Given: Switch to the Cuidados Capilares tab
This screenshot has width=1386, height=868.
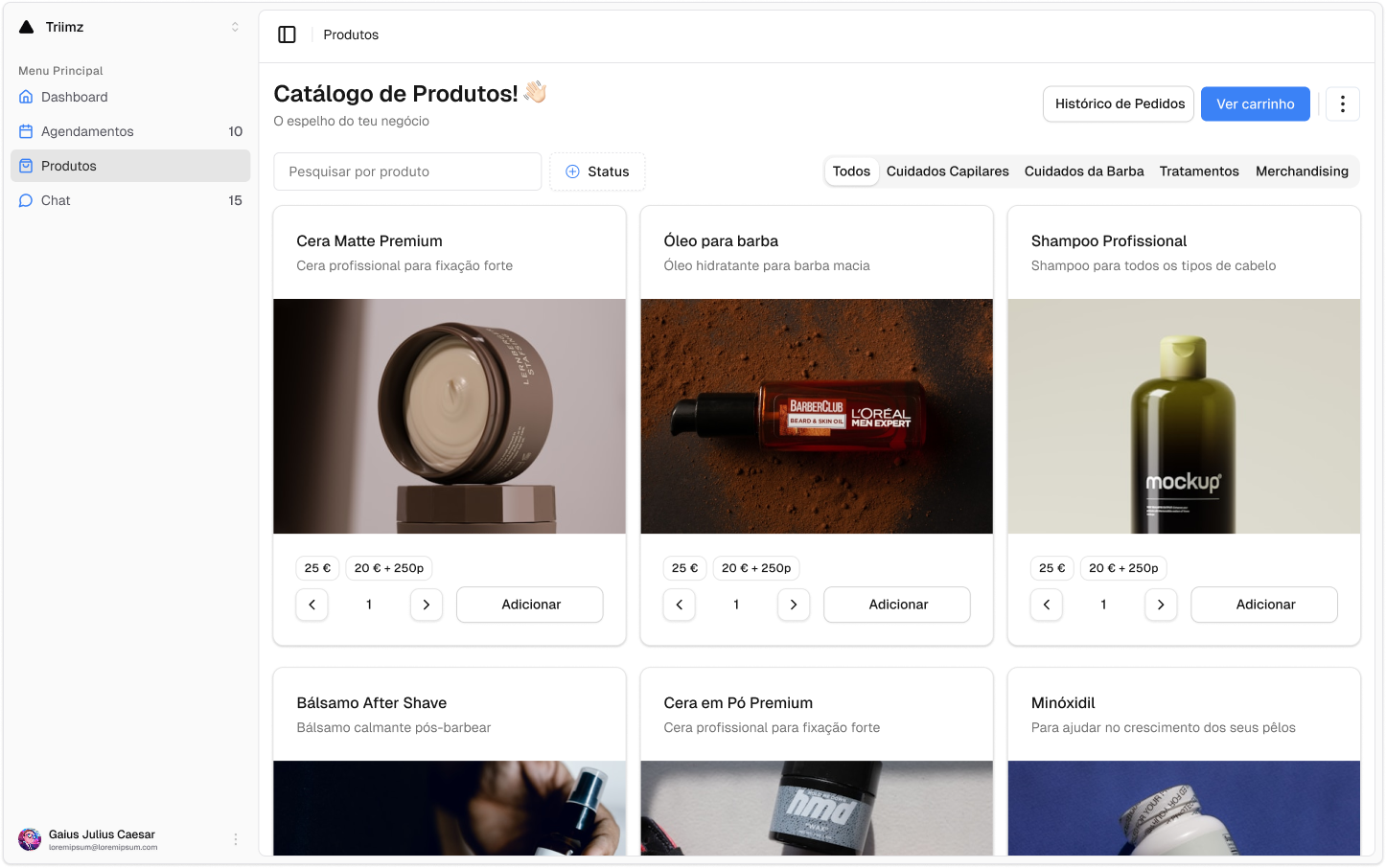Looking at the screenshot, I should (947, 171).
